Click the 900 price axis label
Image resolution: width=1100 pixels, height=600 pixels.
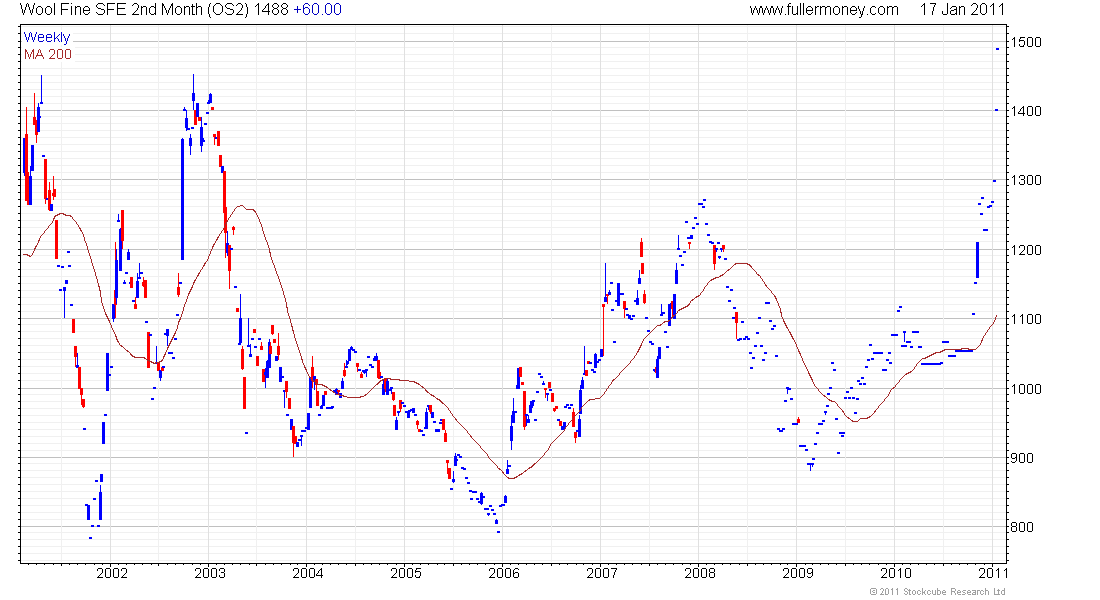[x=1022, y=458]
